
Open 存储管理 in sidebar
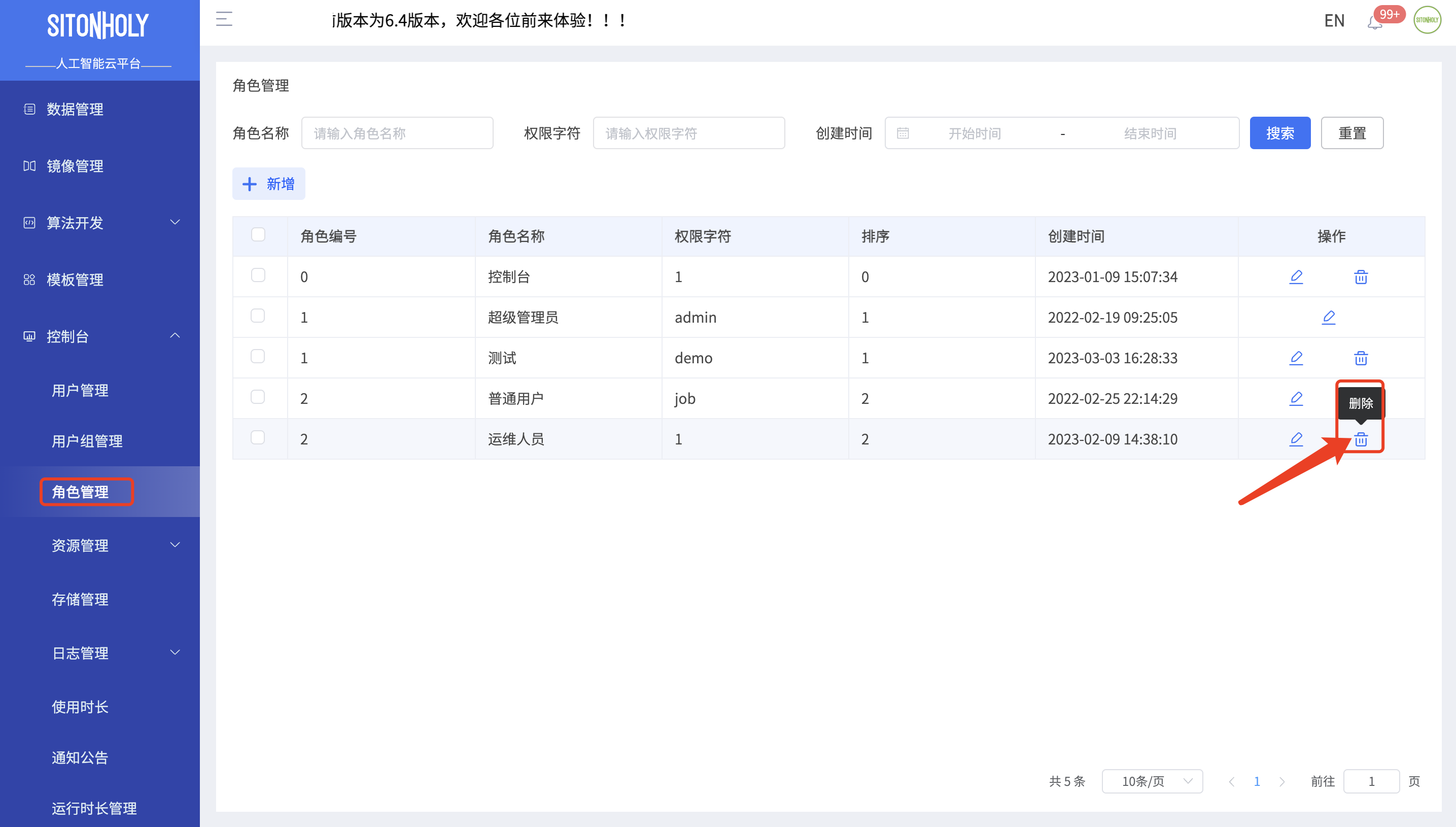[x=80, y=599]
